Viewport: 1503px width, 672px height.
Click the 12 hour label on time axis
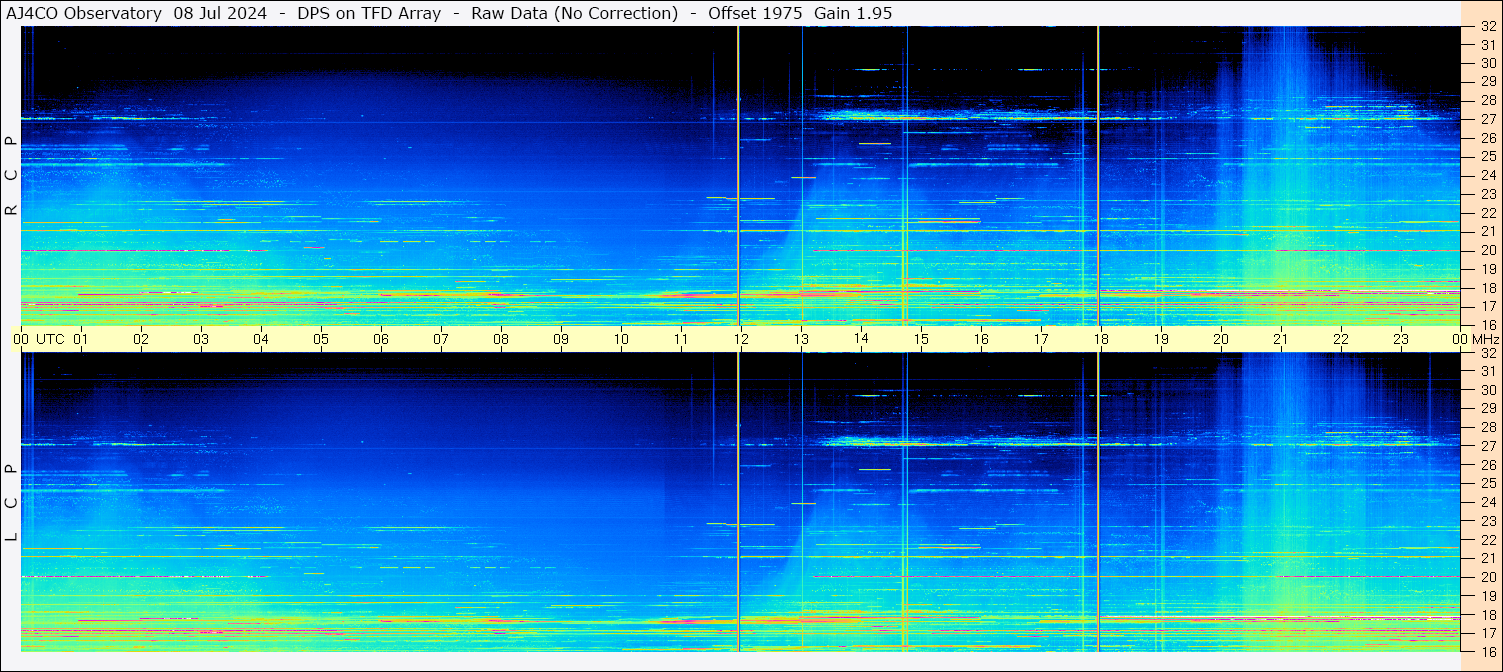click(x=741, y=339)
